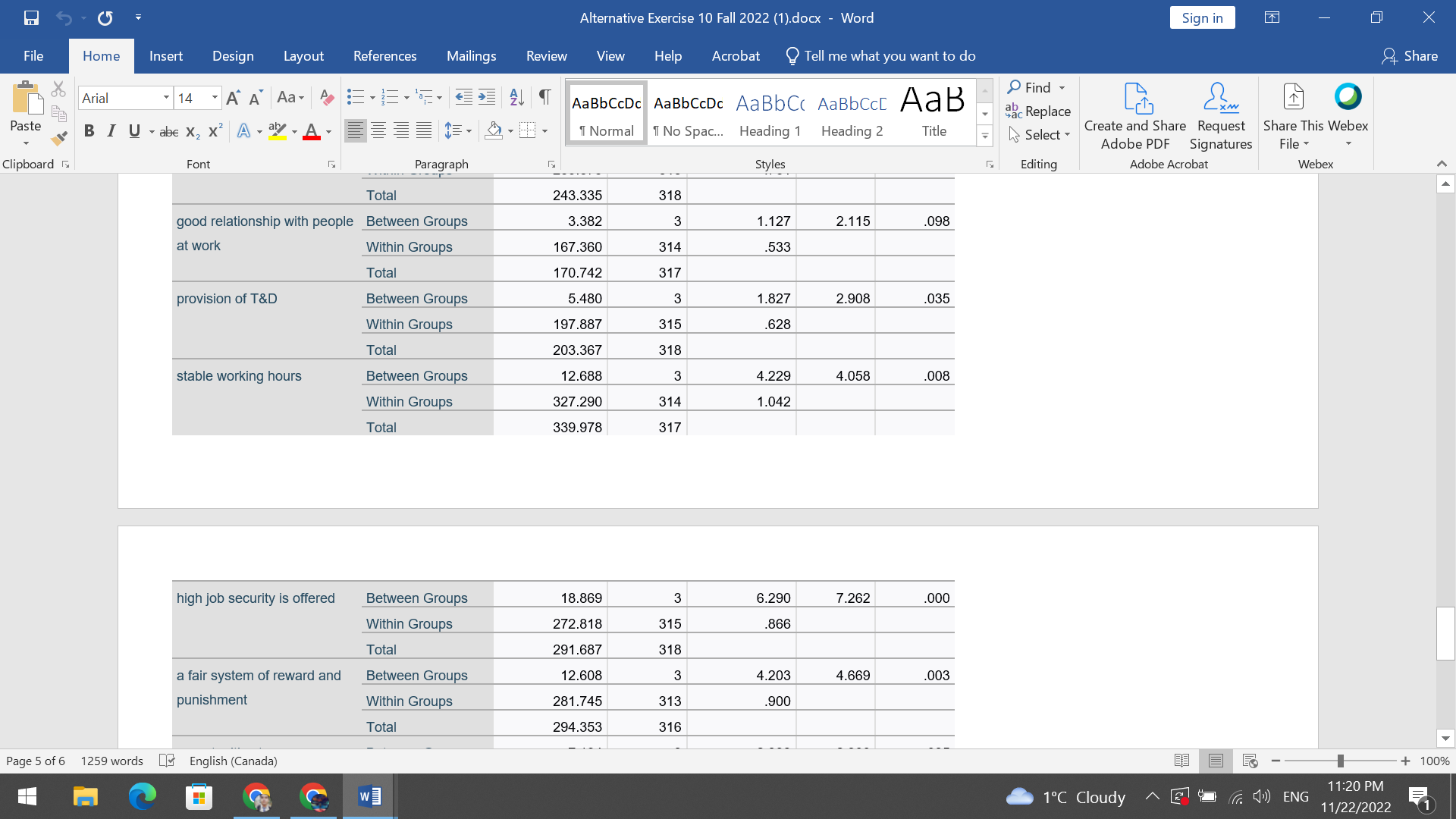Apply the Heading 1 style

[770, 112]
